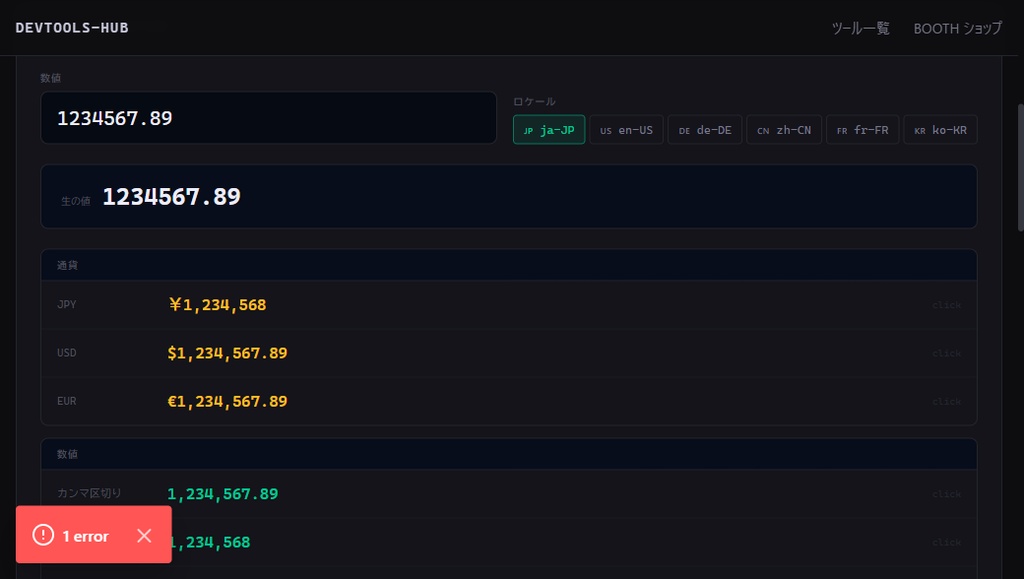
Task: Copy the JPY value ¥1,234,568
Action: pyautogui.click(x=217, y=305)
